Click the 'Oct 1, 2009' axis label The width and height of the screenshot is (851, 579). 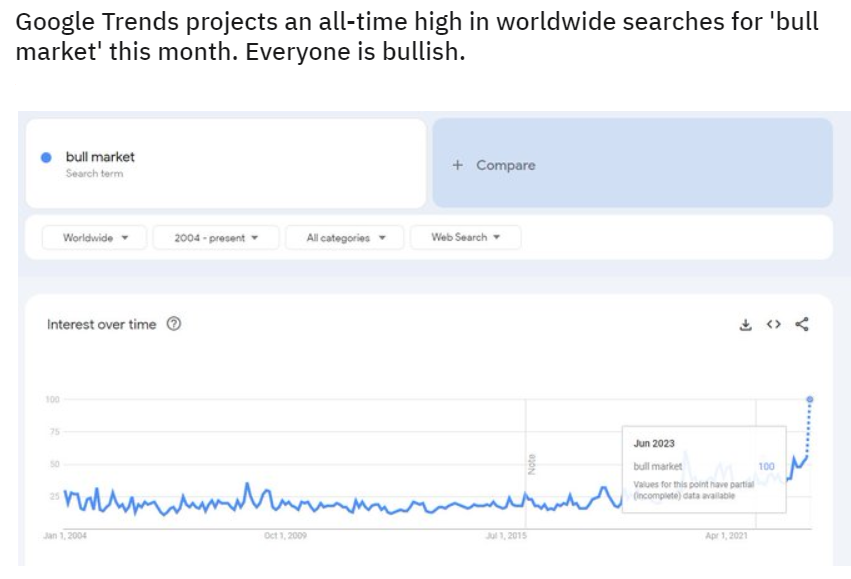(285, 537)
